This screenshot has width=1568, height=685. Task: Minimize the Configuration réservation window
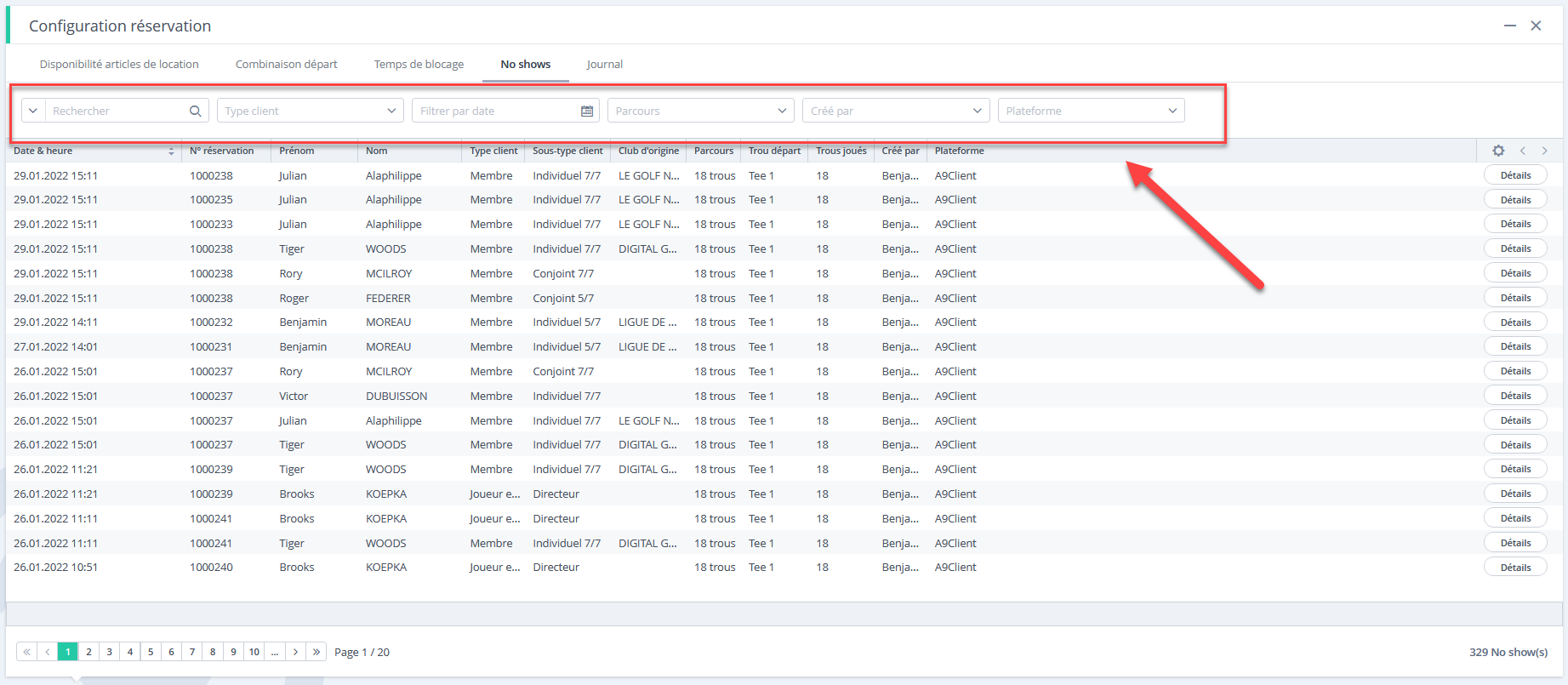tap(1510, 26)
